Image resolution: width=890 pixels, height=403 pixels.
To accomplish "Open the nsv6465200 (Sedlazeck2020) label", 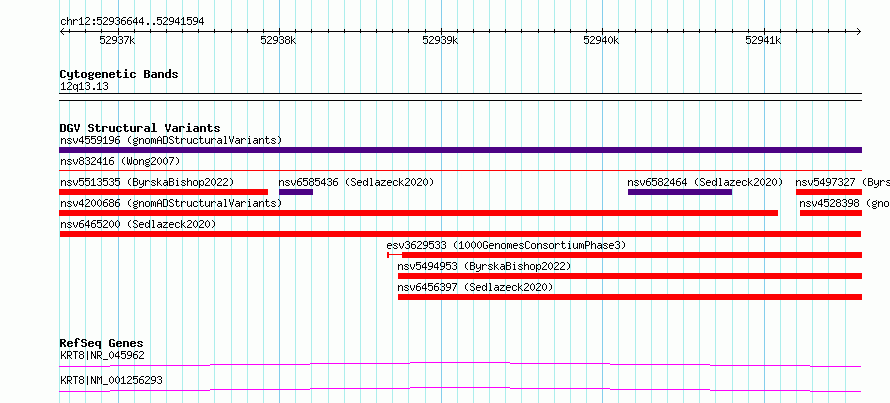I will pyautogui.click(x=138, y=224).
